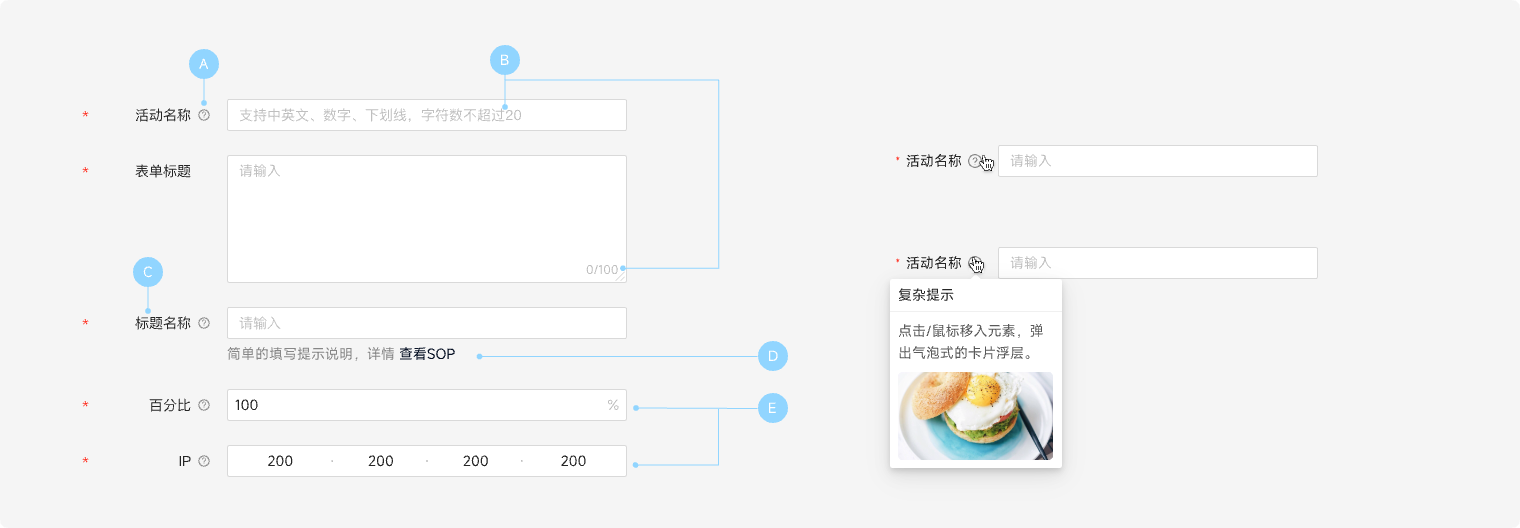Click the resize handle of the 表单标题 textarea
The image size is (1520, 528).
622,278
